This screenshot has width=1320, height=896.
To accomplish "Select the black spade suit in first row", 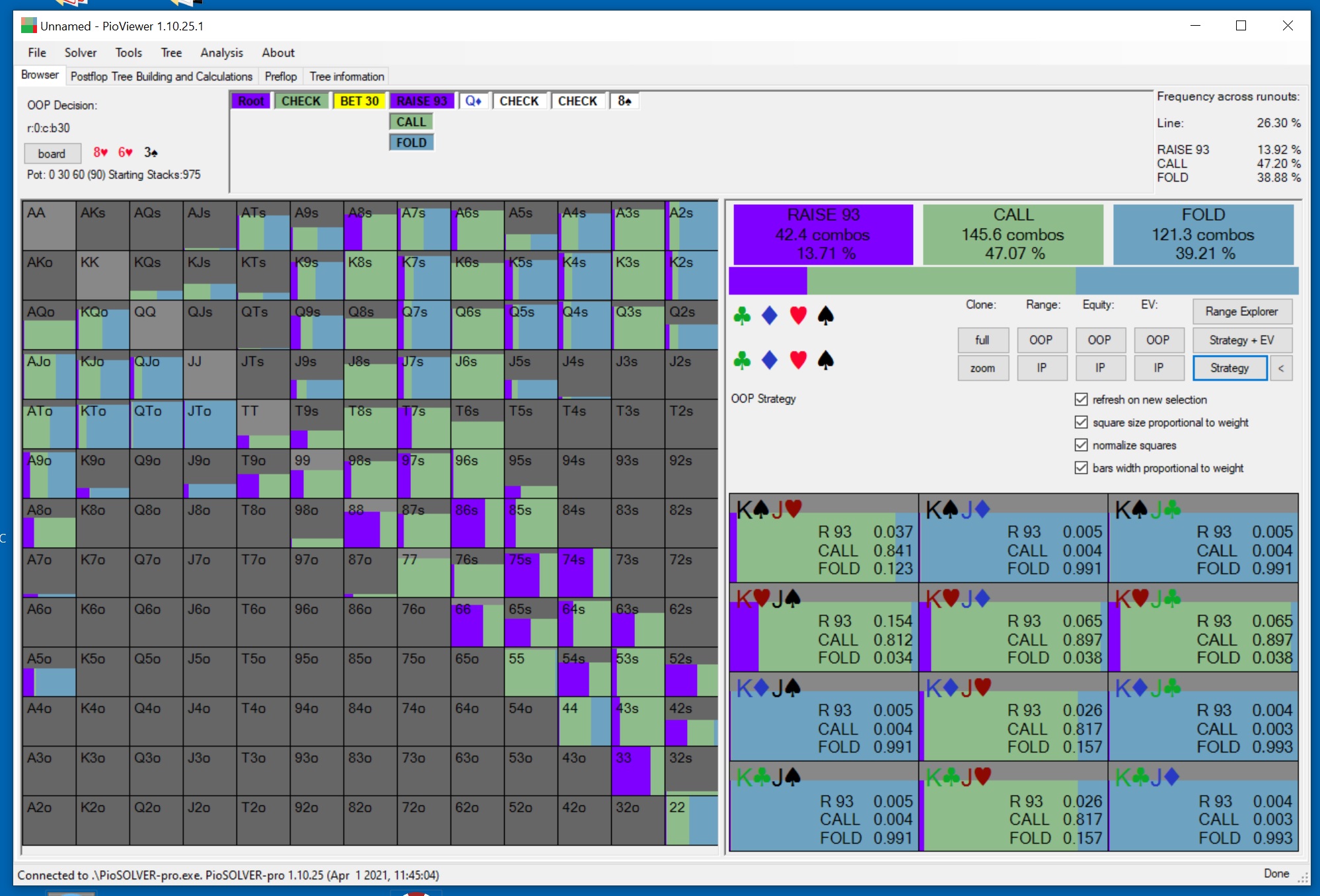I will (x=825, y=316).
